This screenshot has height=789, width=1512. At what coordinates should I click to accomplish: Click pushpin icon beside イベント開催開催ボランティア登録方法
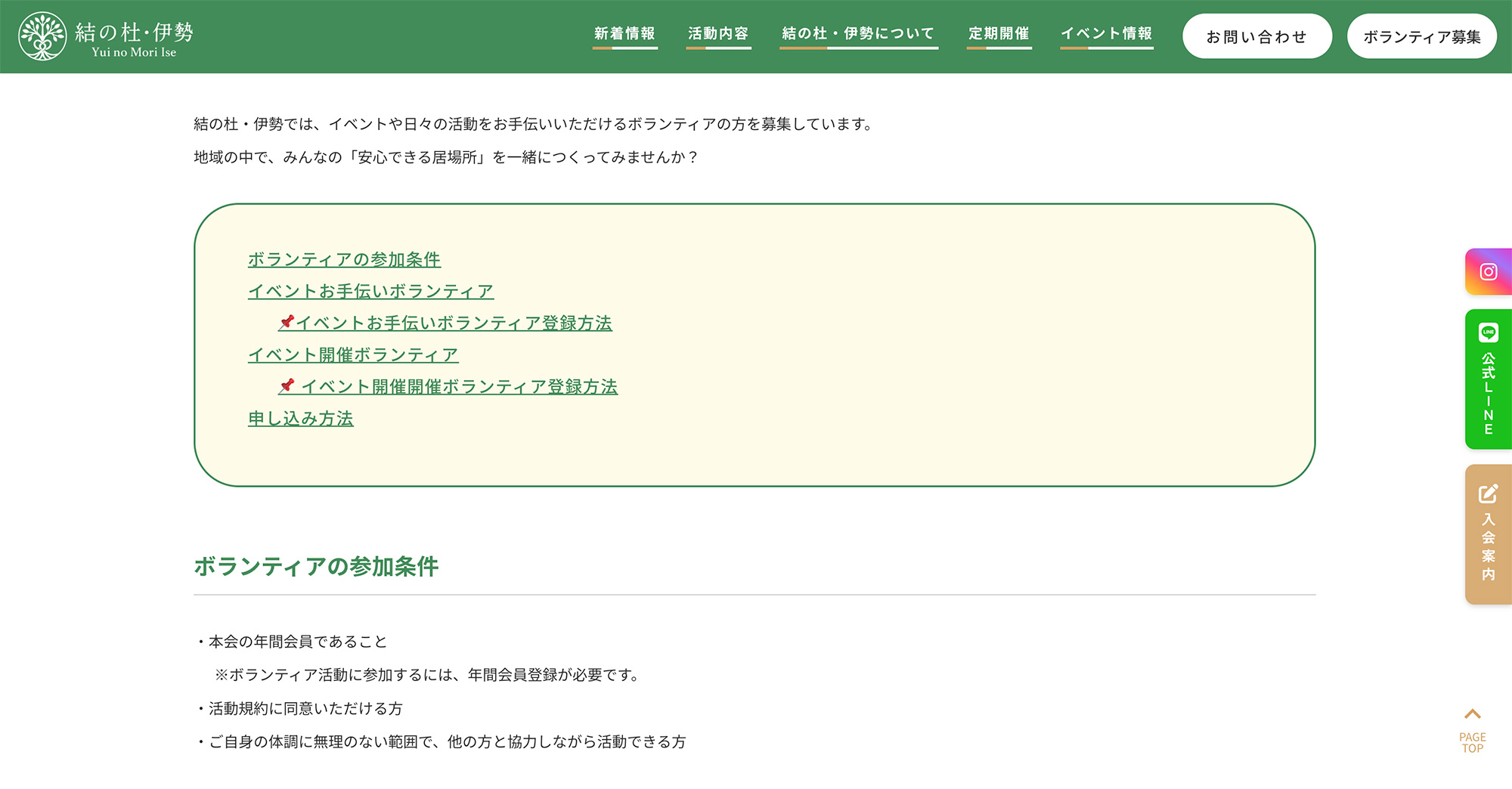(287, 386)
